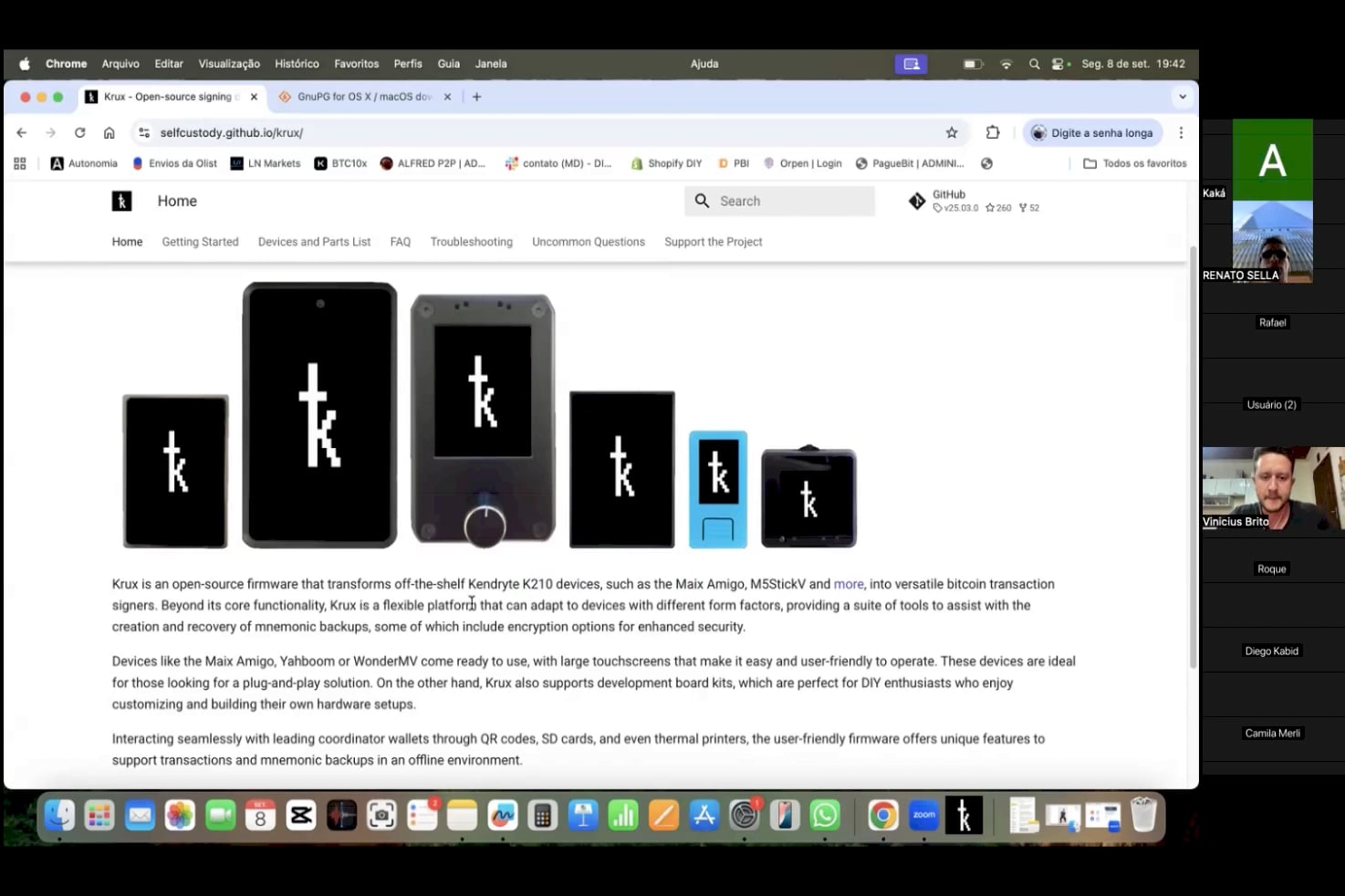Switch to the Getting Started tab
This screenshot has height=896, width=1345.
click(x=200, y=242)
